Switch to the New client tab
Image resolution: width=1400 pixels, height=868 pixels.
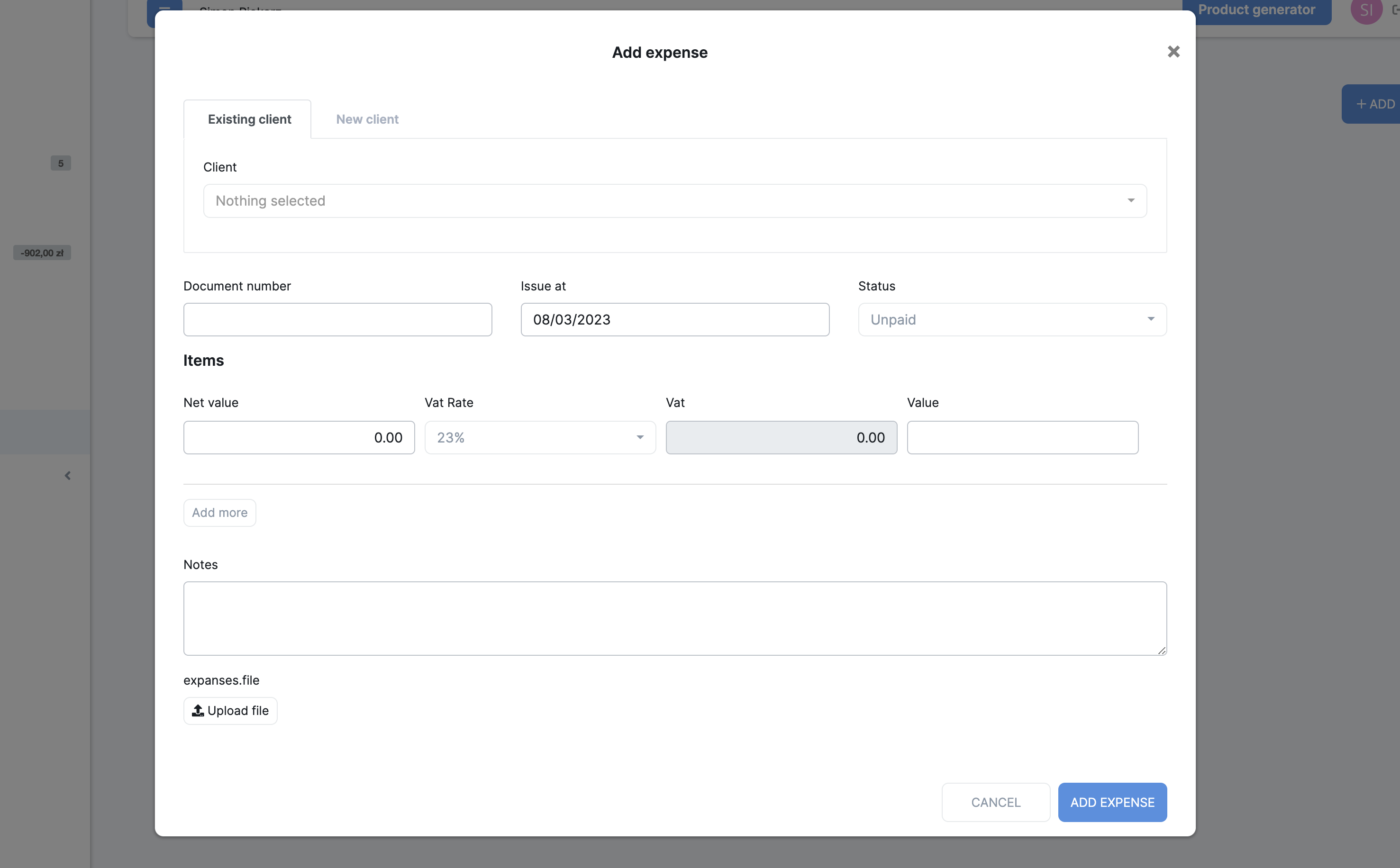(367, 119)
